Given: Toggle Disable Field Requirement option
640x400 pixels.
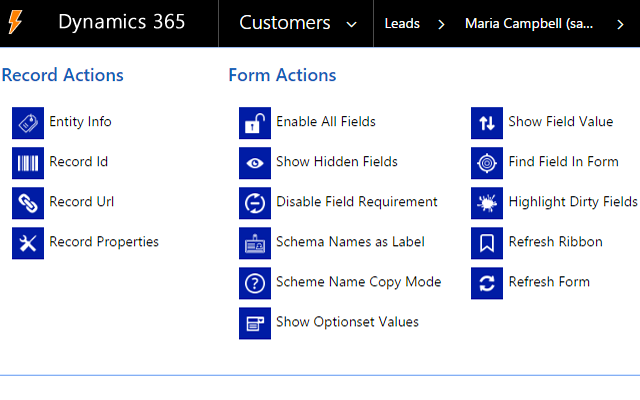Looking at the screenshot, I should 255,202.
